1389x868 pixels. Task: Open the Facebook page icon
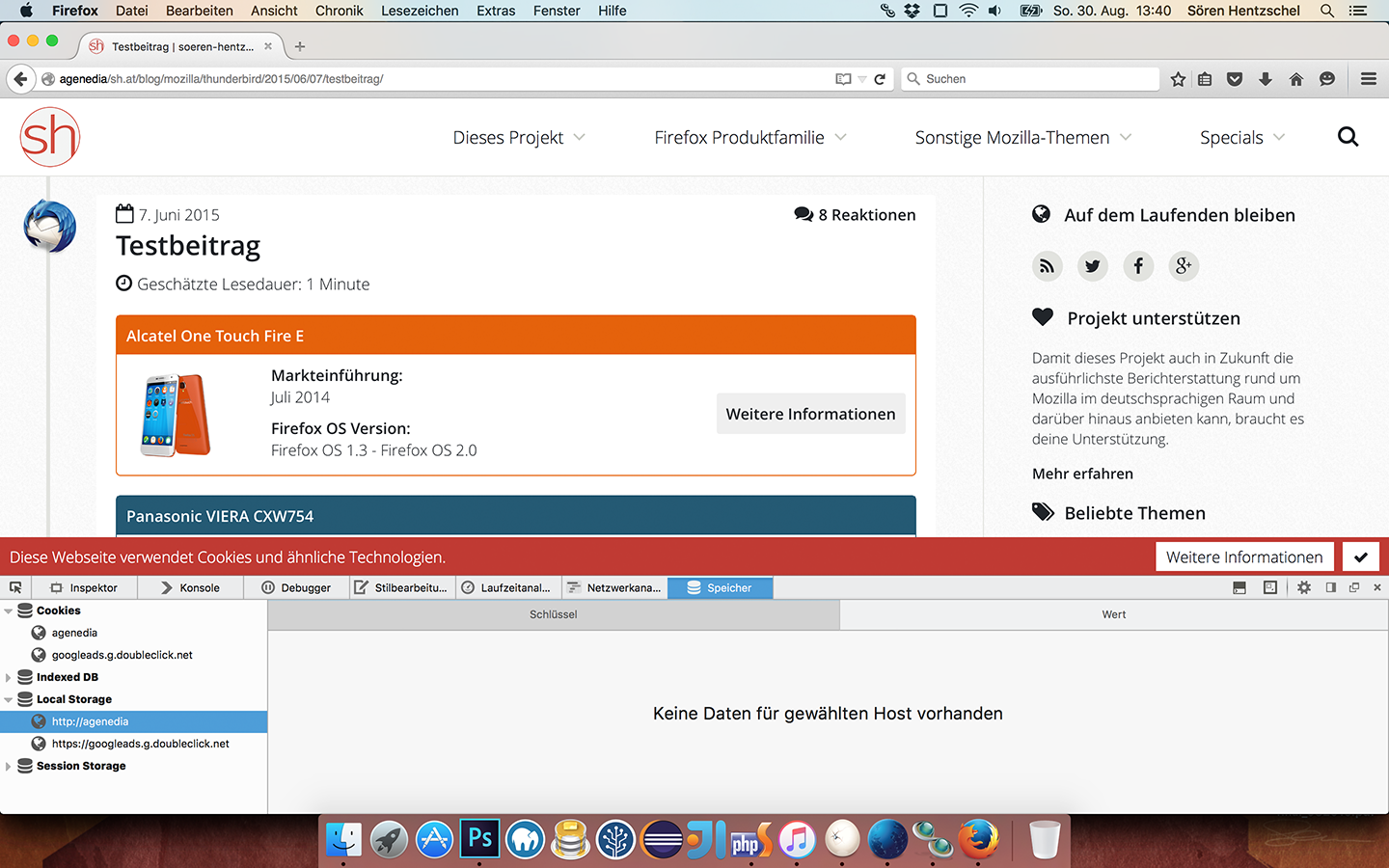pyautogui.click(x=1138, y=266)
